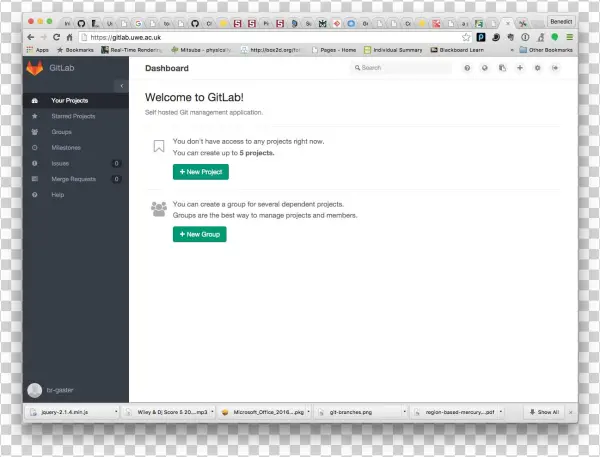
Task: Open Starred Projects in the sidebar
Action: (x=76, y=116)
